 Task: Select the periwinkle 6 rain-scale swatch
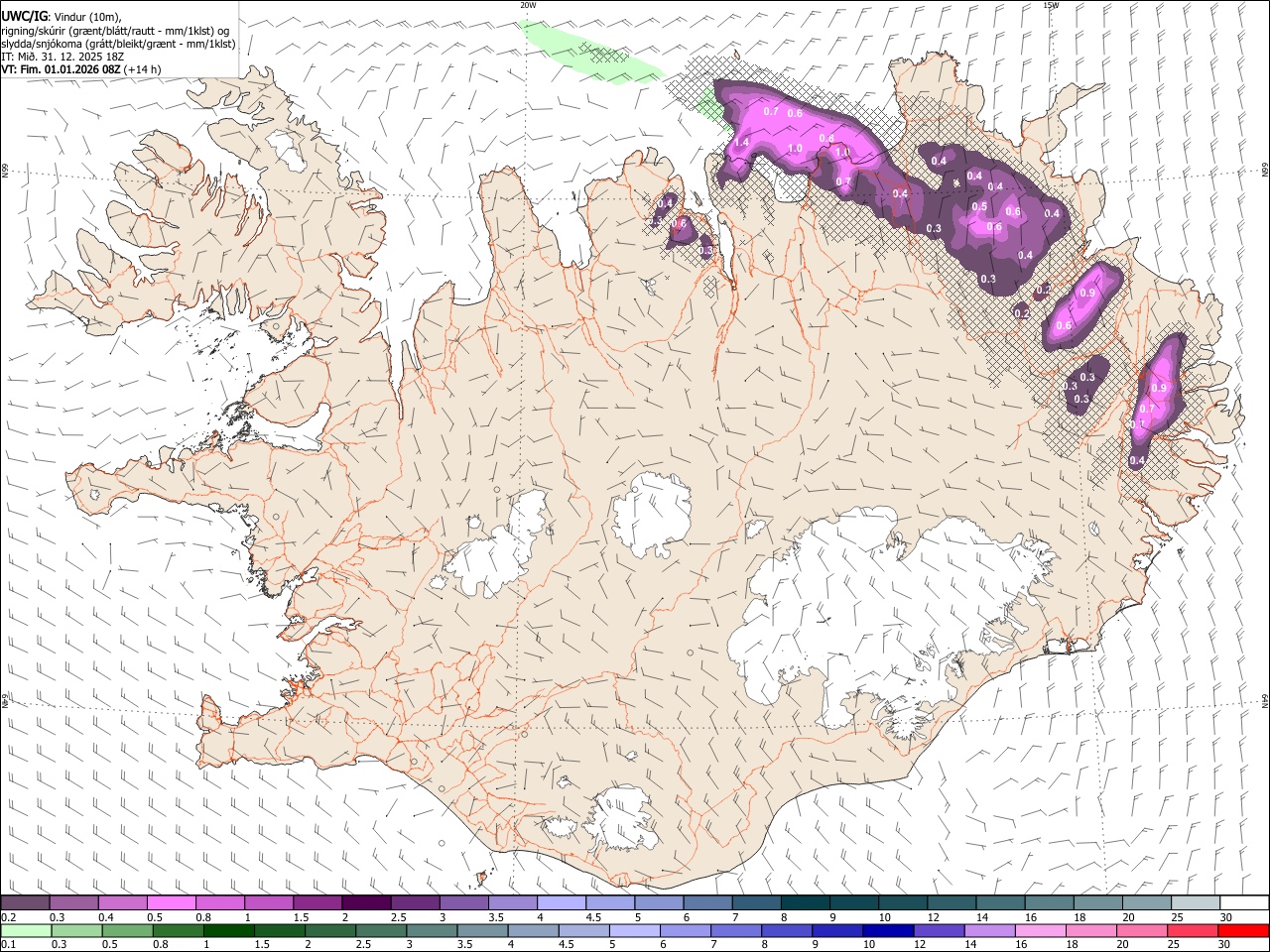point(685,930)
